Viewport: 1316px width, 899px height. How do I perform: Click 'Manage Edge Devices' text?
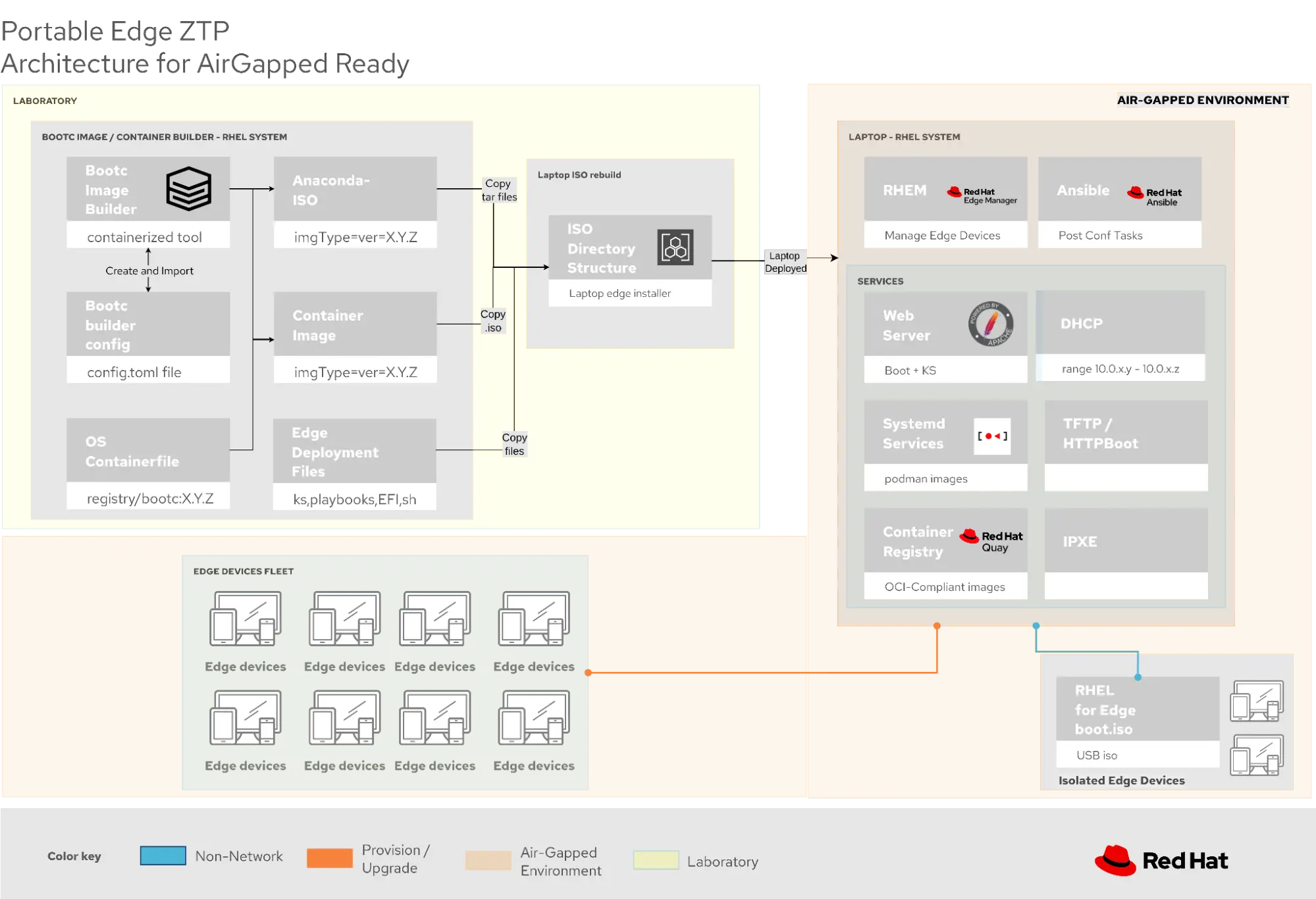[x=942, y=236]
